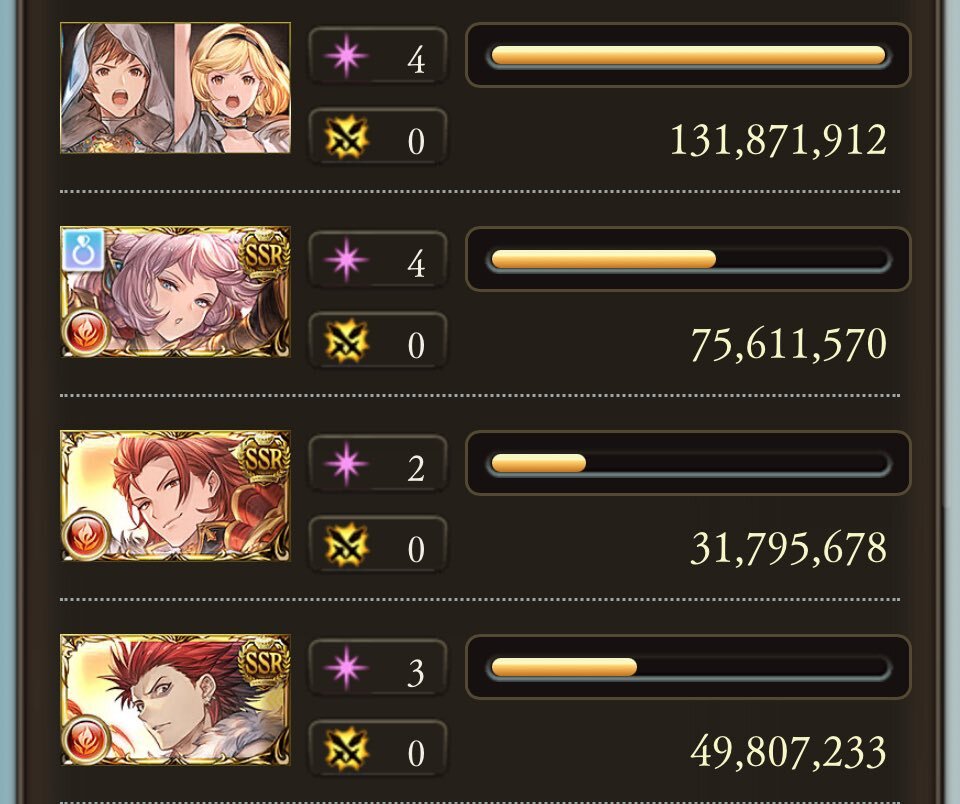This screenshot has width=960, height=804.
Task: Select the blue ring icon on pink-haired character
Action: click(x=83, y=250)
